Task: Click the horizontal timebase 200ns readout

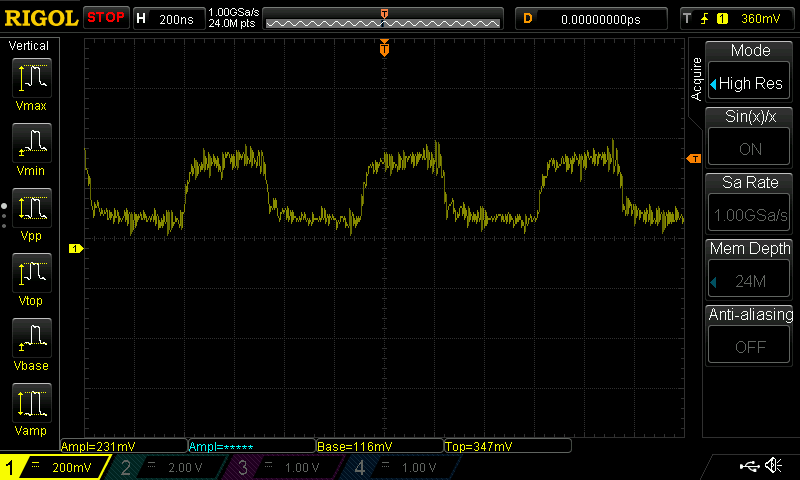Action: click(176, 20)
